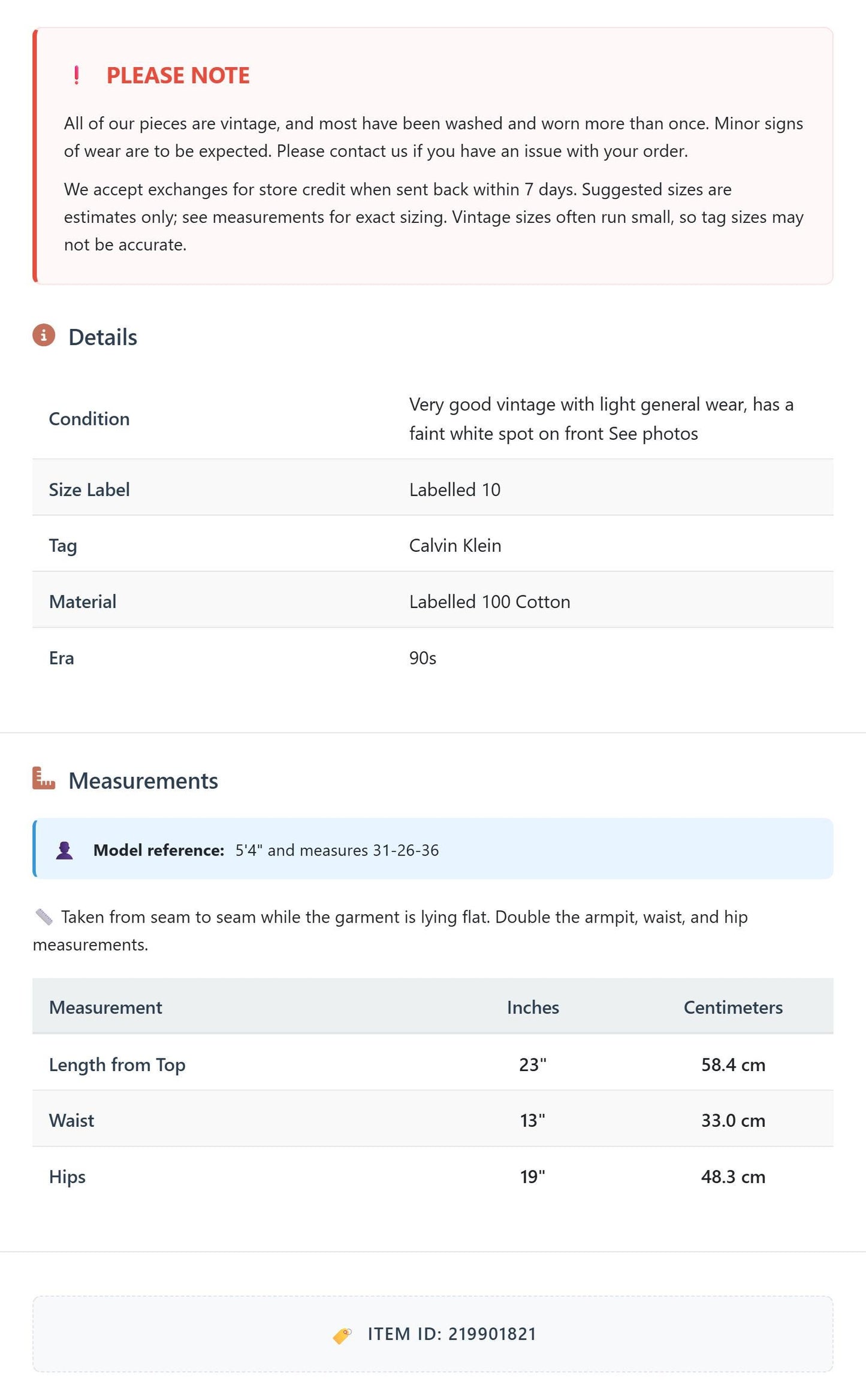This screenshot has height=1400, width=866.
Task: Select the PLEASE NOTE heading
Action: click(x=178, y=75)
